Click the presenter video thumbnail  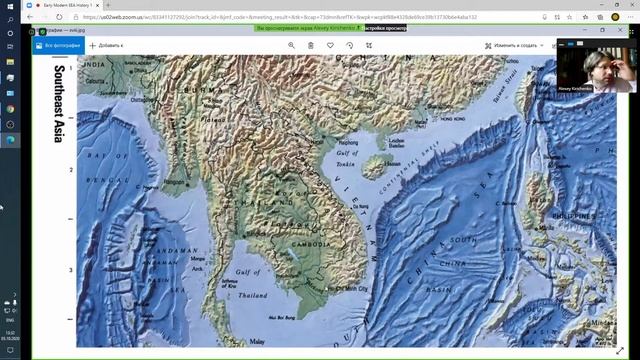pyautogui.click(x=596, y=70)
